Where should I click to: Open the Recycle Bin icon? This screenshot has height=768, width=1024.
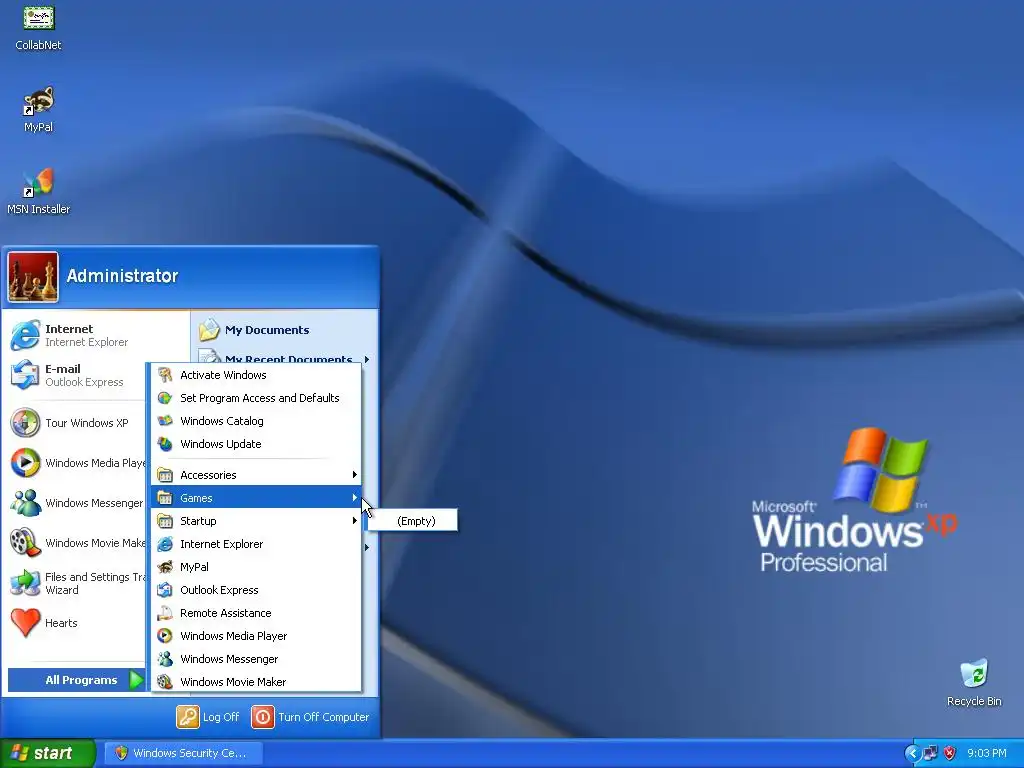974,683
